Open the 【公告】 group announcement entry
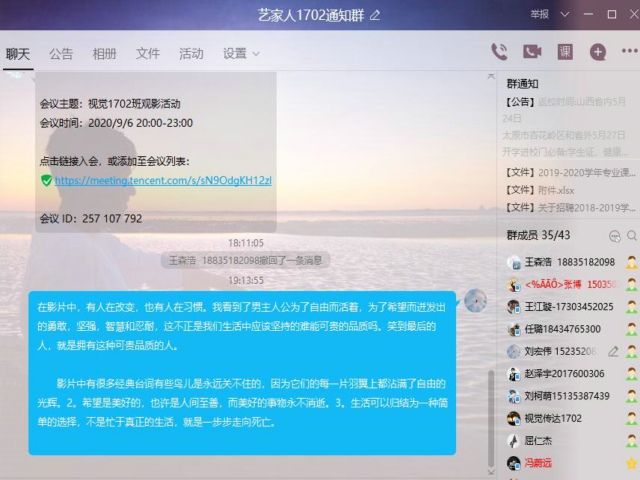640x480 pixels. pyautogui.click(x=567, y=127)
